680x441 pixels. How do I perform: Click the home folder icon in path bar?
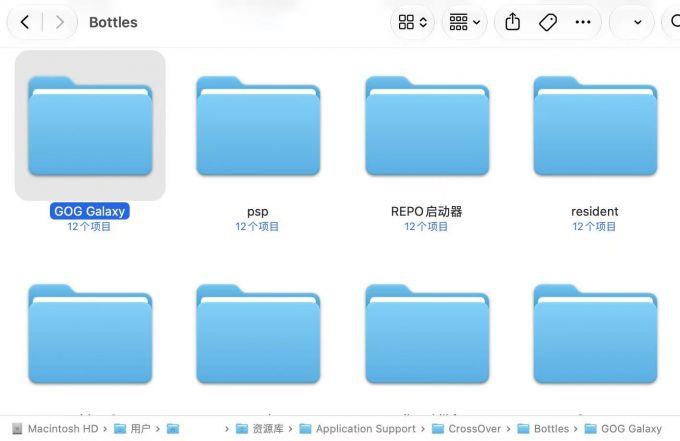click(x=173, y=429)
